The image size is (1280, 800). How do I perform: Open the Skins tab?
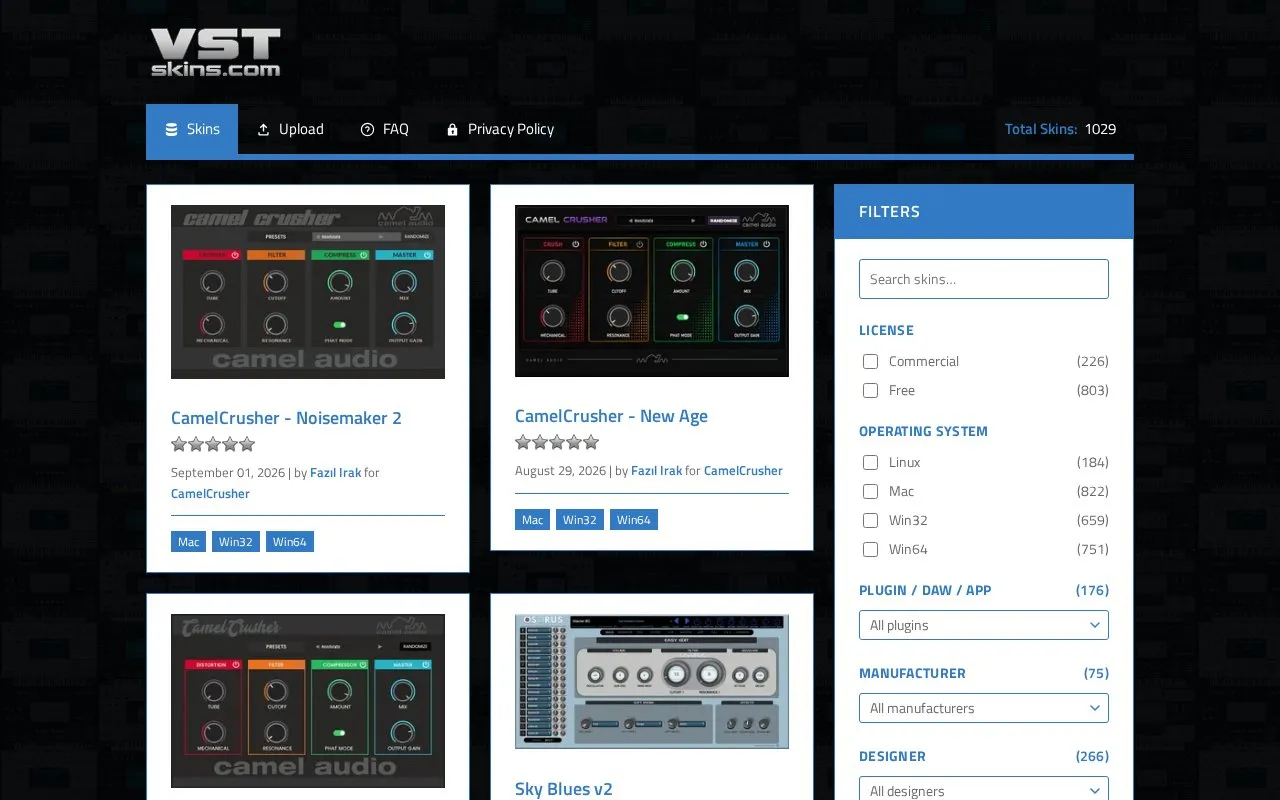(x=192, y=129)
